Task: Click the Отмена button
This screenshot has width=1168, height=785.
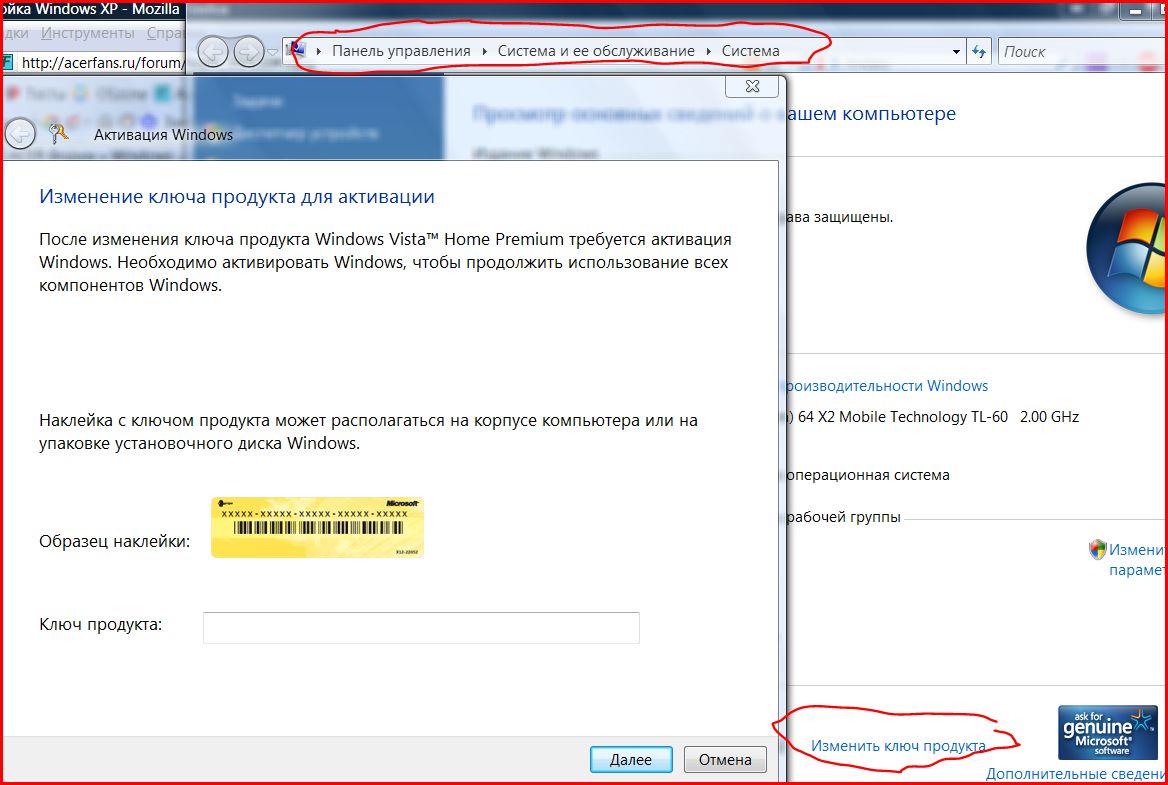Action: point(725,759)
